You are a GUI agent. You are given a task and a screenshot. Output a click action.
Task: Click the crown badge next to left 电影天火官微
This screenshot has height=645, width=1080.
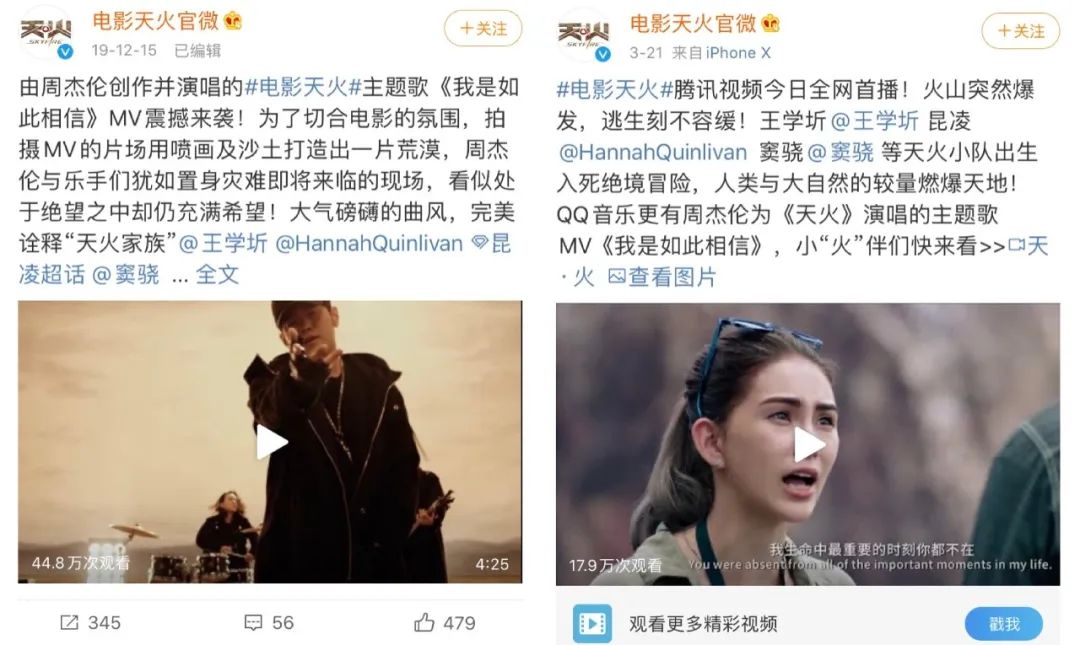pos(233,21)
